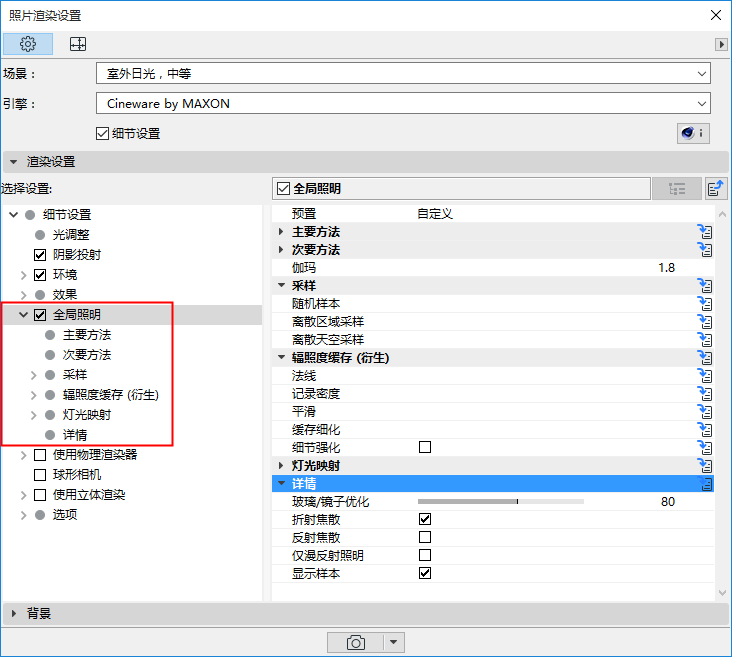Enable 仅漫反射照明 checkbox
This screenshot has height=657, width=732.
(x=425, y=555)
